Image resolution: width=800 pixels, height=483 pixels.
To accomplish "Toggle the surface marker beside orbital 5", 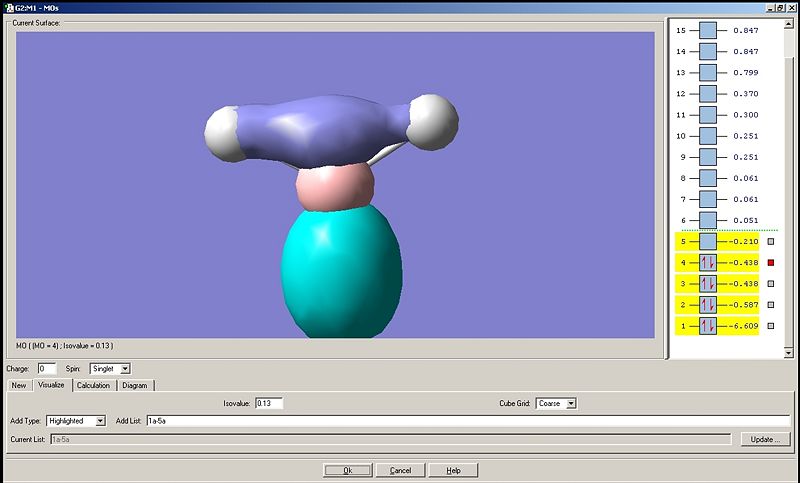I will click(771, 242).
